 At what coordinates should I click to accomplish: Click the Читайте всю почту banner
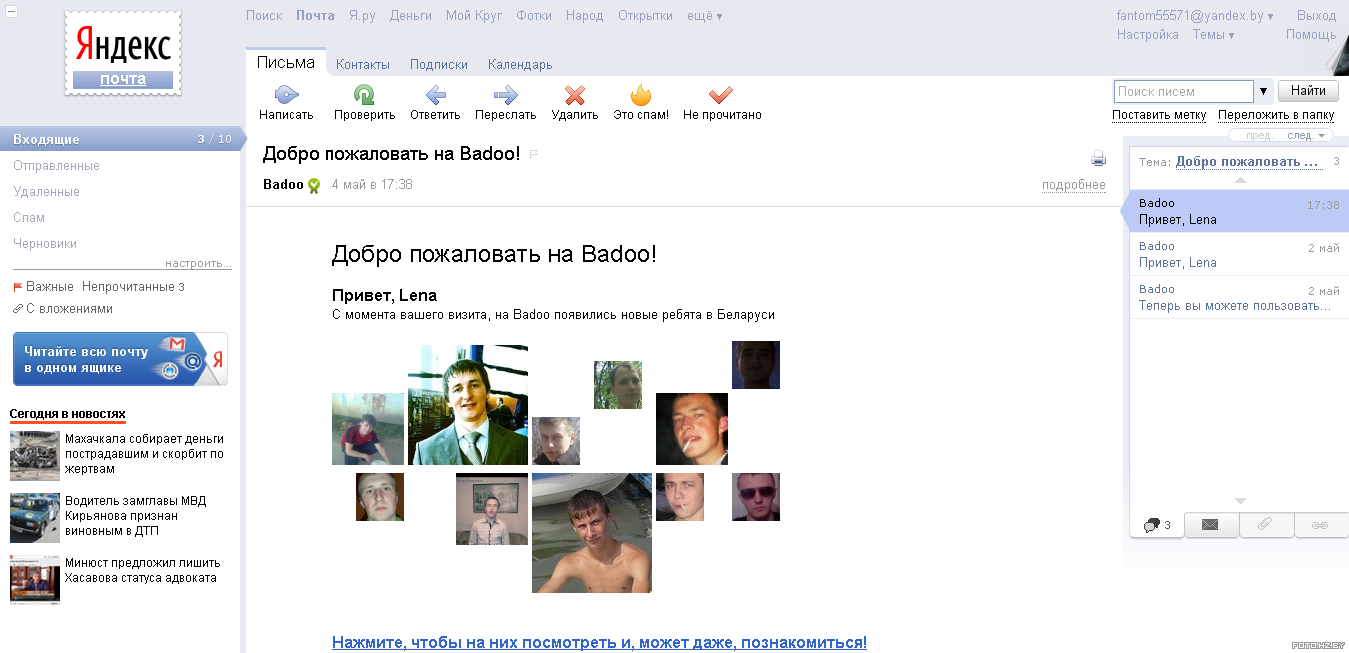coord(120,359)
